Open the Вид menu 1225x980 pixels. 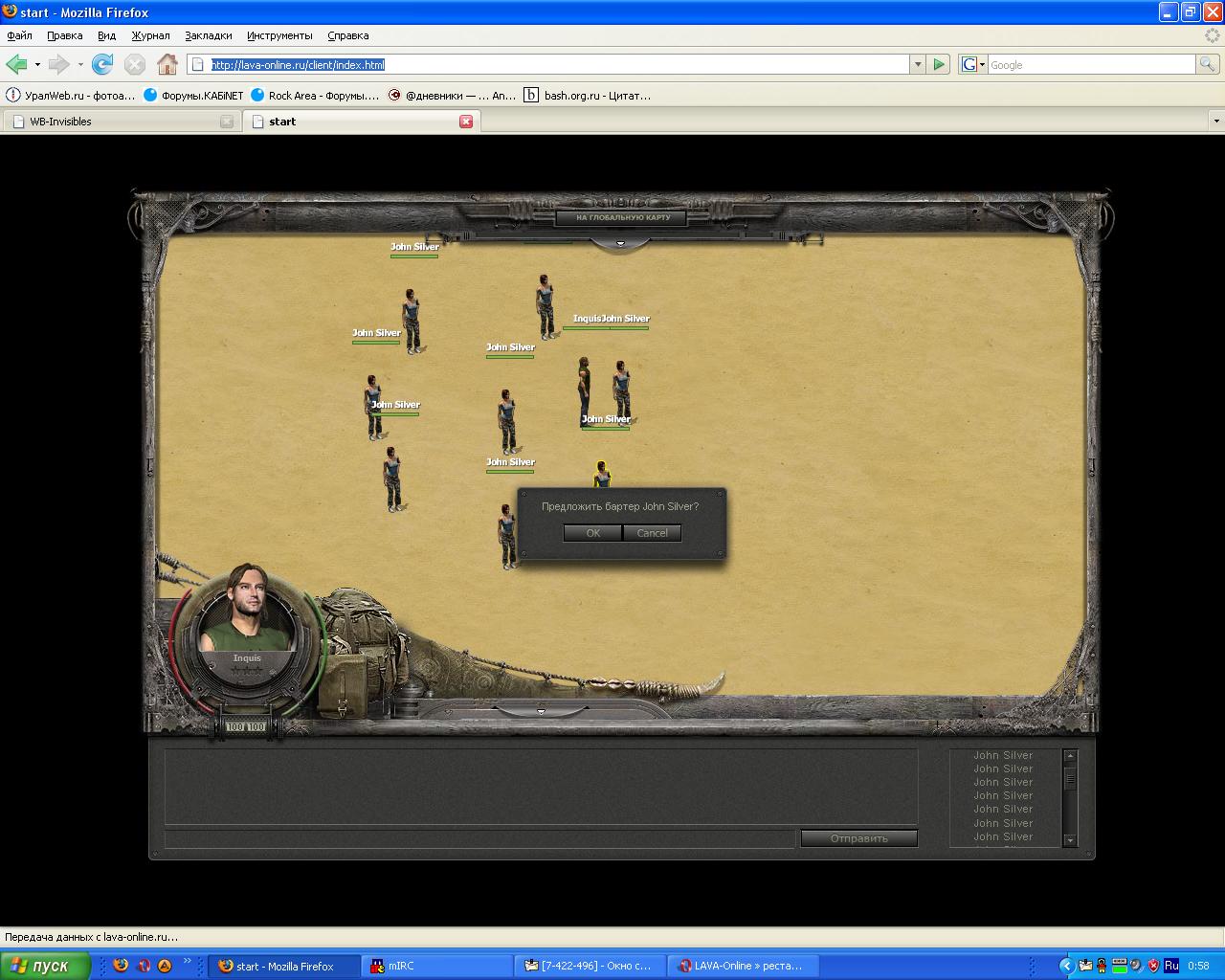coord(106,35)
